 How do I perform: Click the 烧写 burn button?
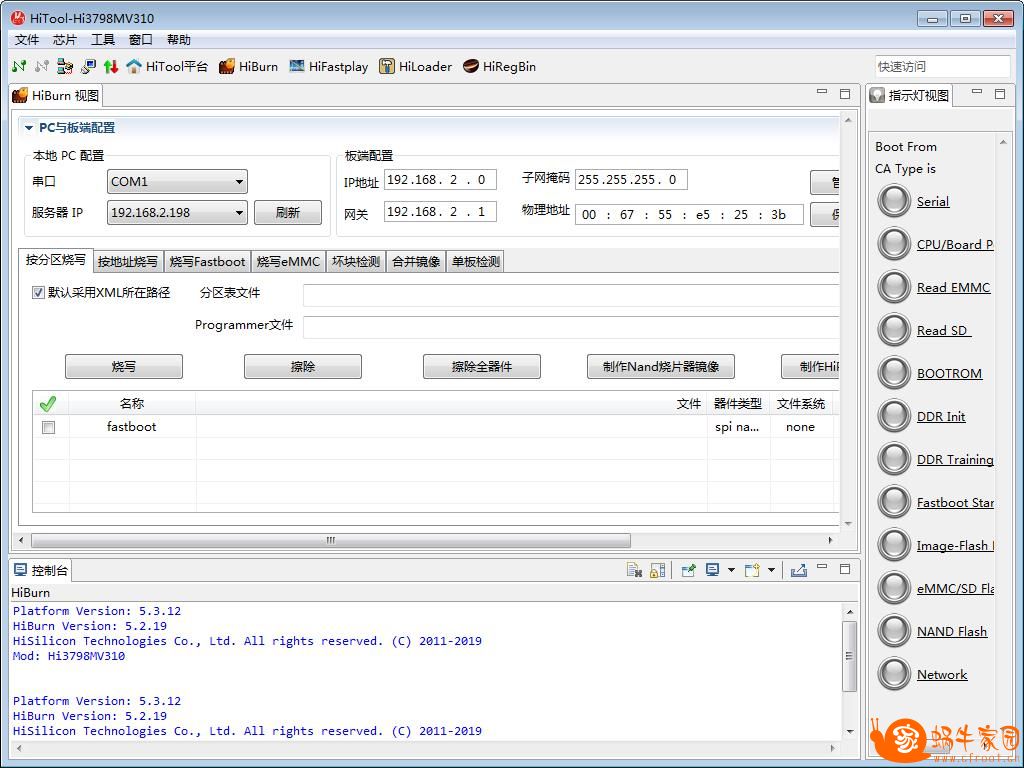(124, 366)
